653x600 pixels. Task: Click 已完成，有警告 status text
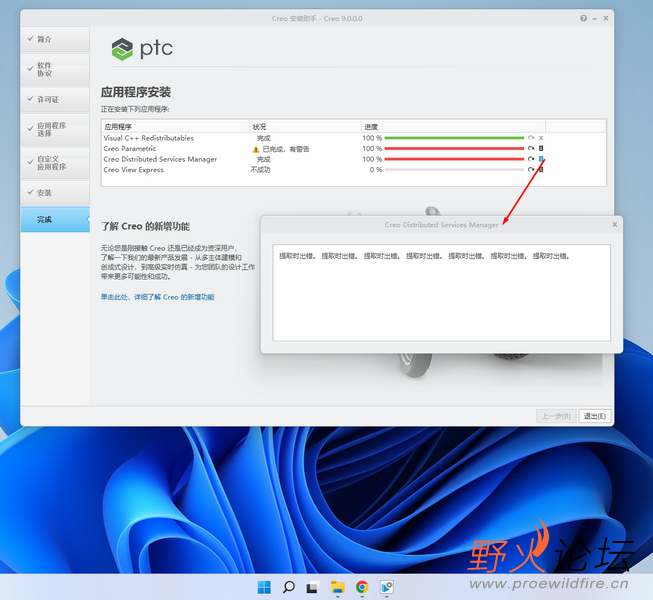click(286, 149)
